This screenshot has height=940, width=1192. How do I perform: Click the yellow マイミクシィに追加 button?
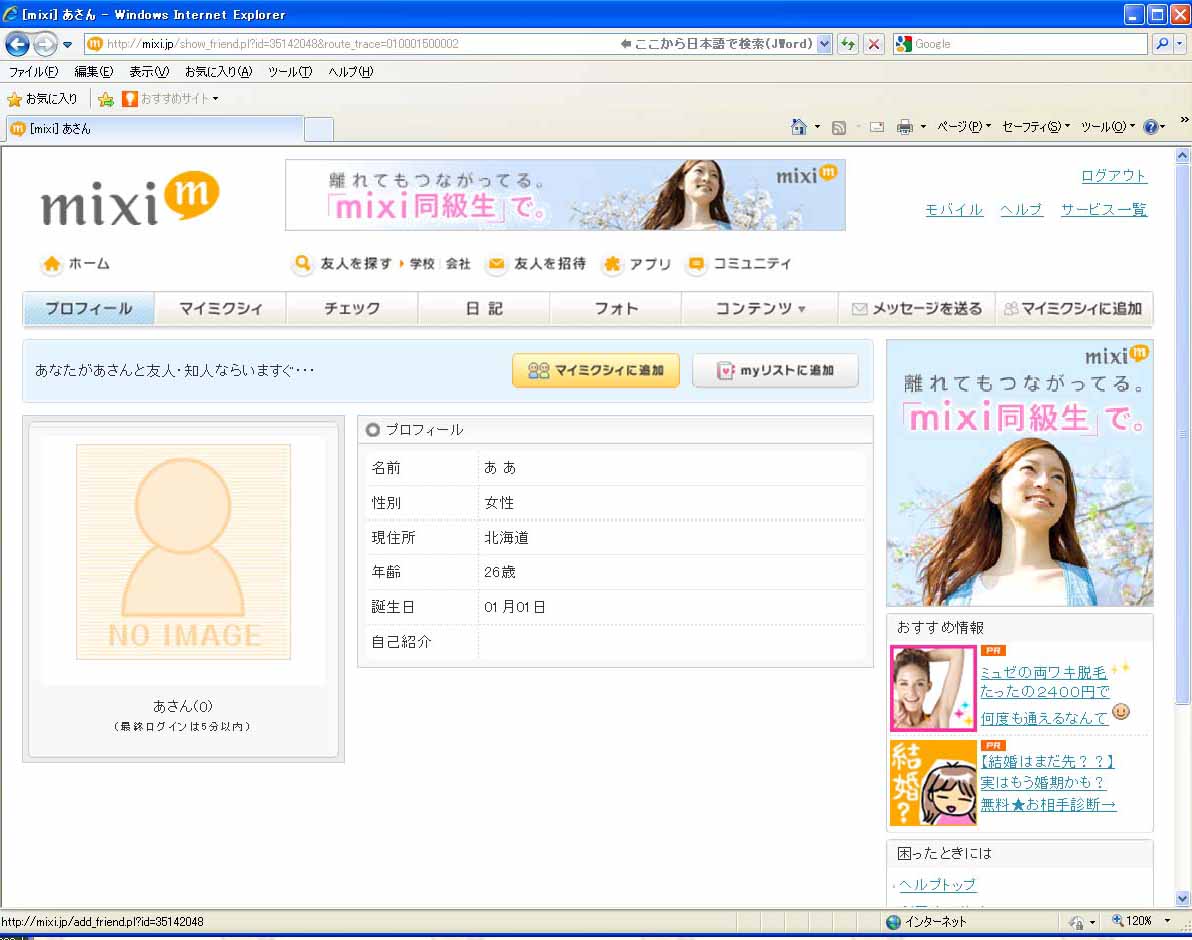pyautogui.click(x=596, y=371)
